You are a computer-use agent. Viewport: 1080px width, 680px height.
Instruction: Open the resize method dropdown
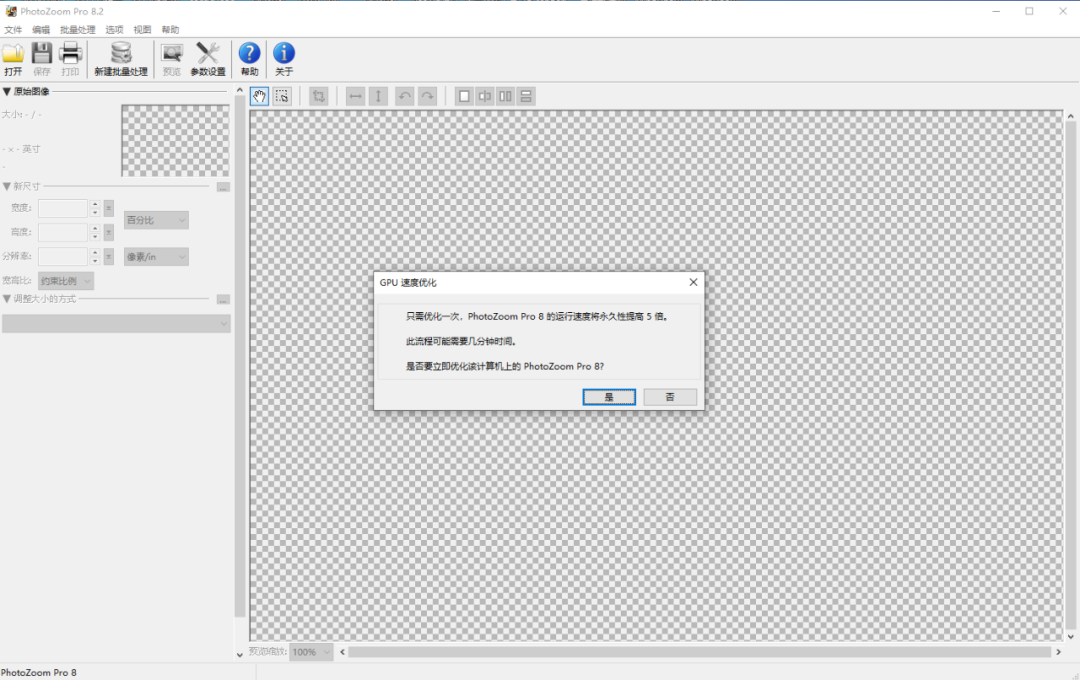tap(116, 324)
